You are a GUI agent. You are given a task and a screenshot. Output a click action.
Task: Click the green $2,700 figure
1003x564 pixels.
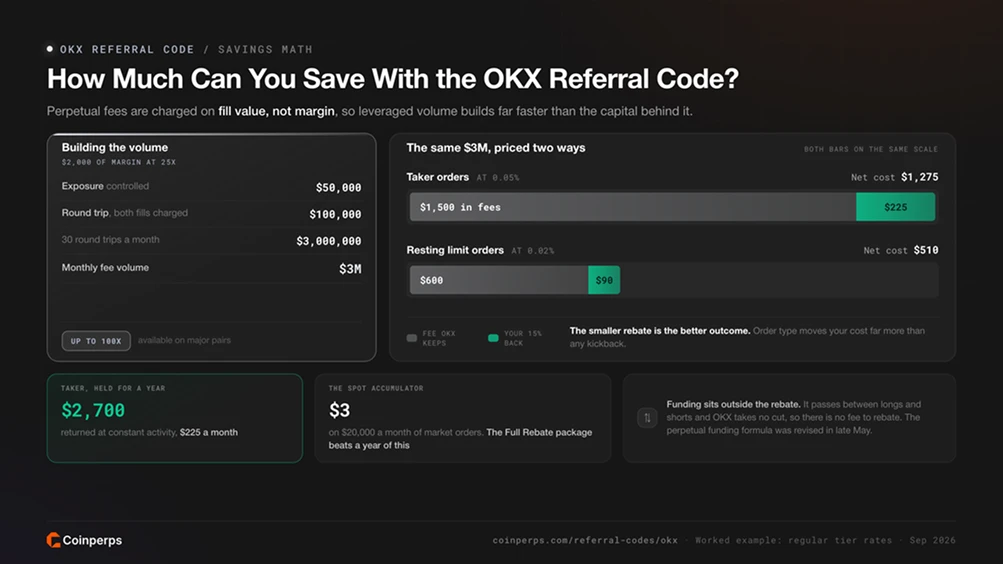click(93, 410)
